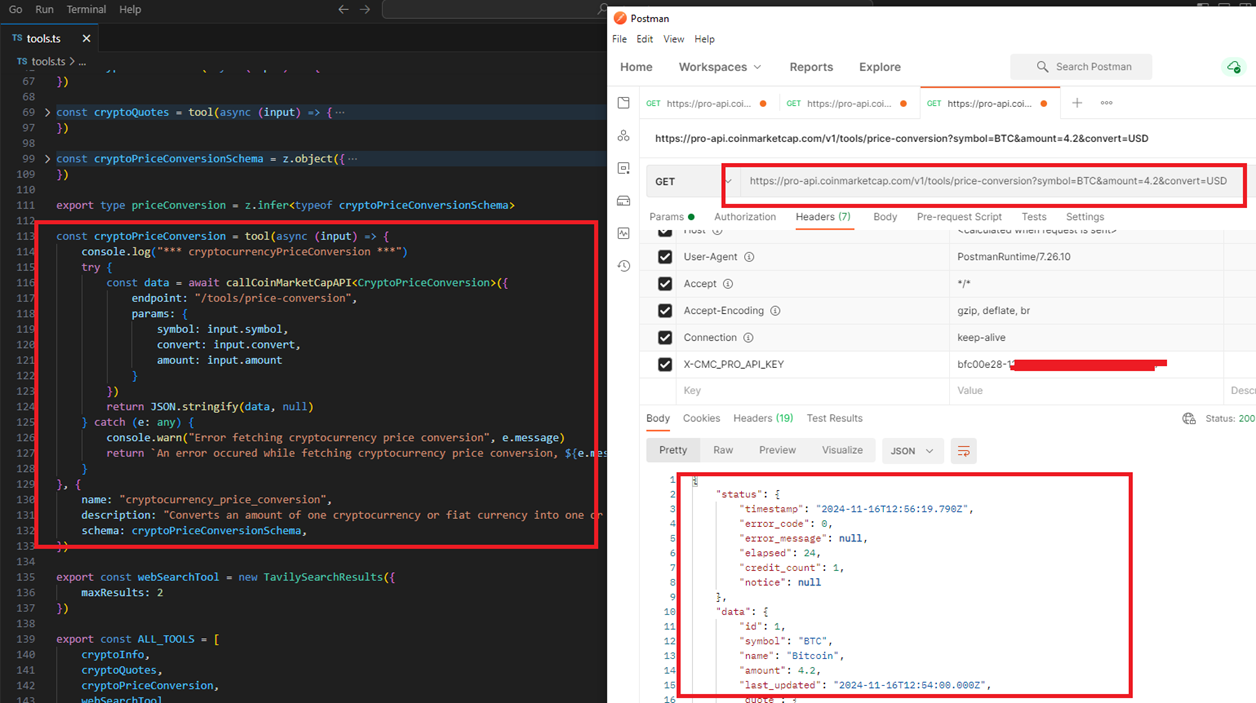Viewport: 1256px width, 703px height.
Task: Click the Postman cloud sync status icon
Action: pos(1234,67)
